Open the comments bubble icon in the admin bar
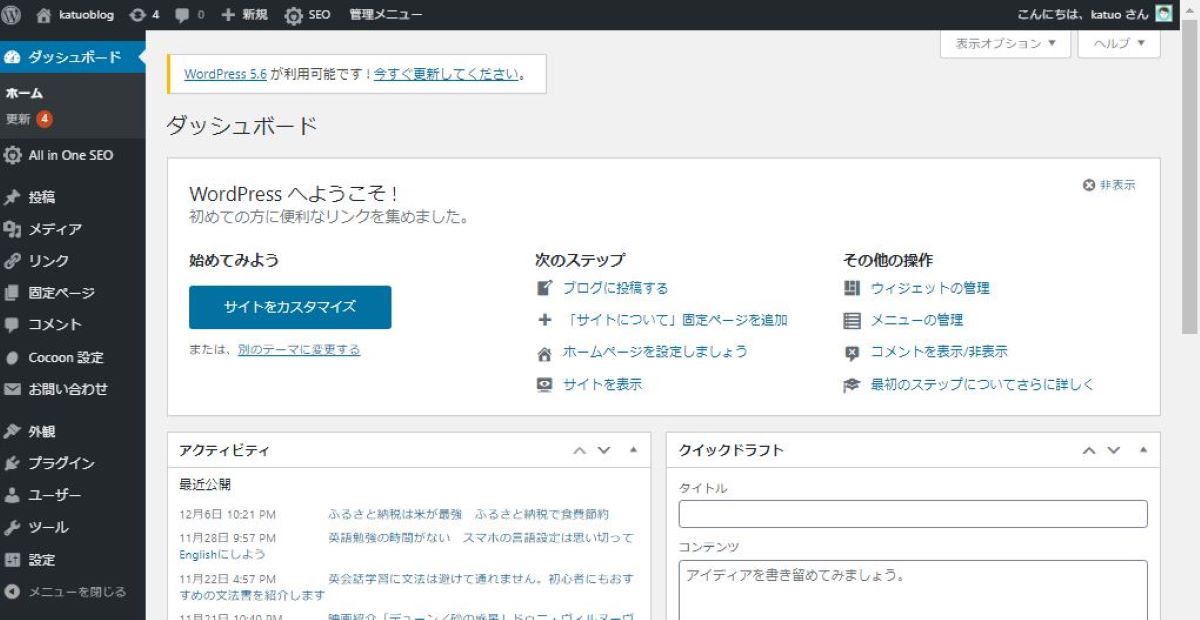 coord(182,15)
